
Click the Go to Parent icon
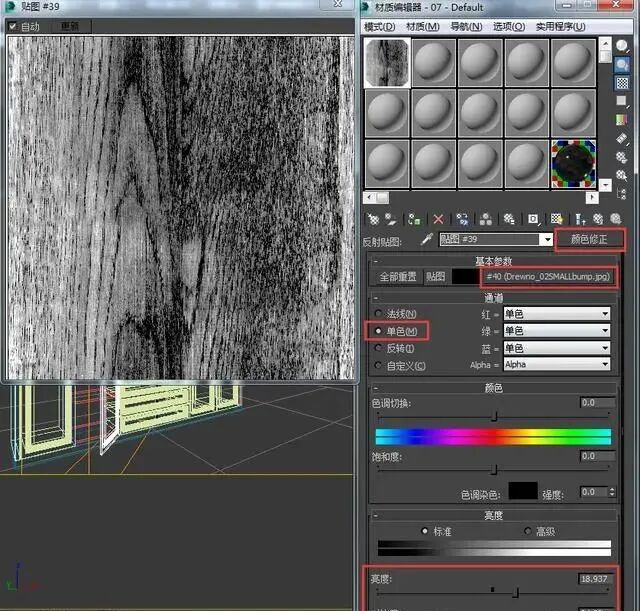(598, 219)
